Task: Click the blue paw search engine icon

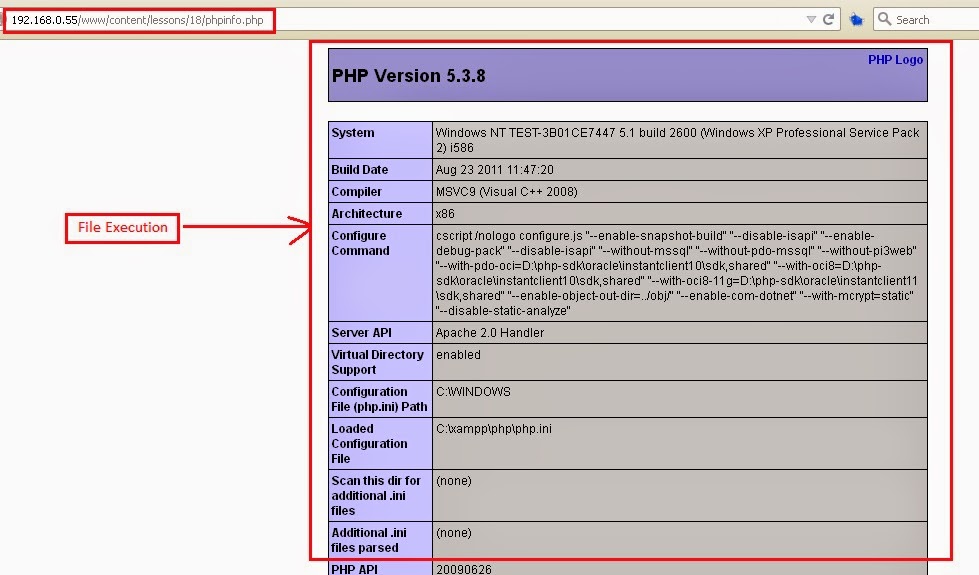Action: click(x=857, y=20)
